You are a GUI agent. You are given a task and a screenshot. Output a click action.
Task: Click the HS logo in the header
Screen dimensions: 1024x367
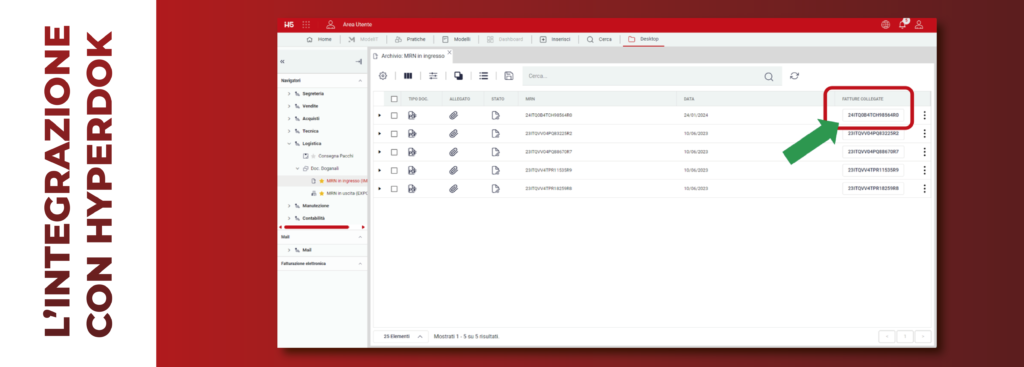click(289, 25)
